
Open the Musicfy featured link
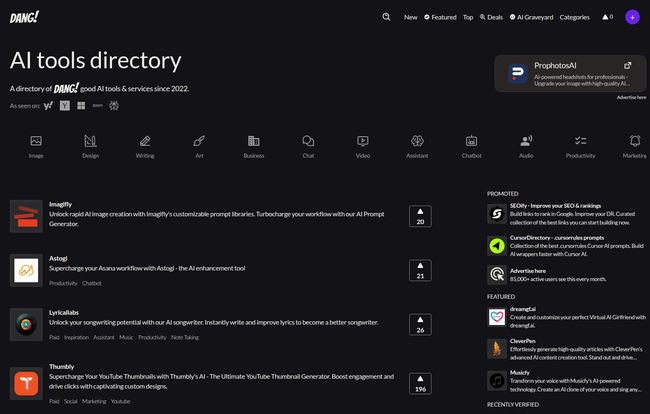(520, 372)
